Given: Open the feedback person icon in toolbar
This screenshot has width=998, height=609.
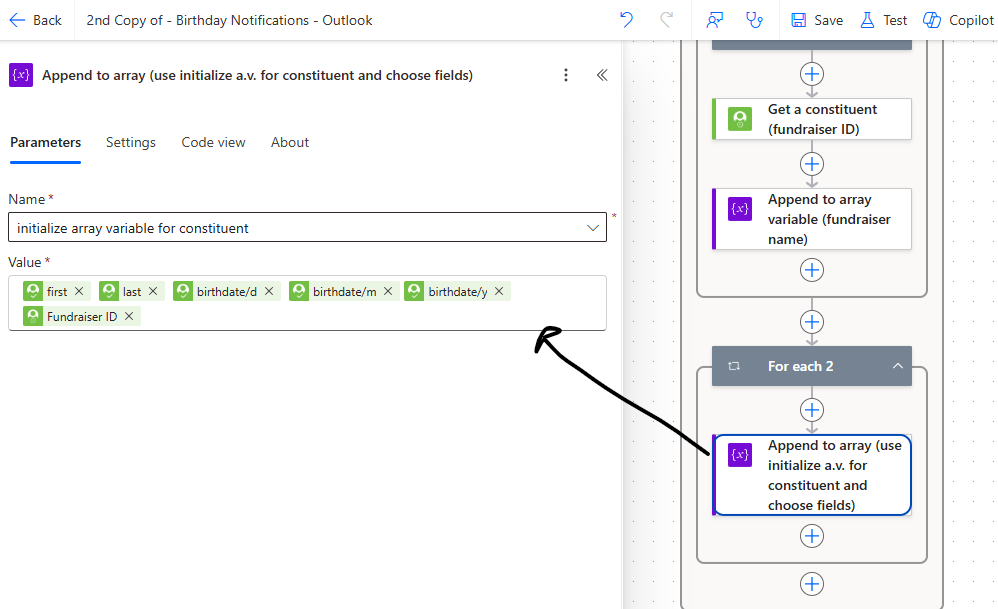Looking at the screenshot, I should coord(715,20).
